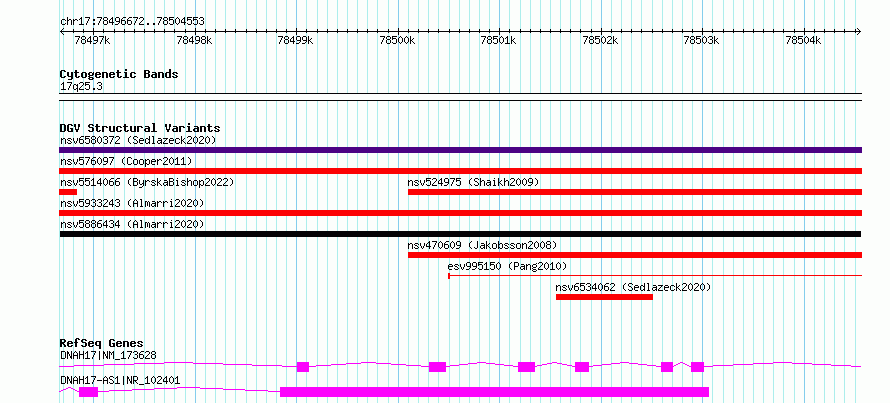
Task: Click the Cytogenetic Bands track heading
Action: (119, 74)
